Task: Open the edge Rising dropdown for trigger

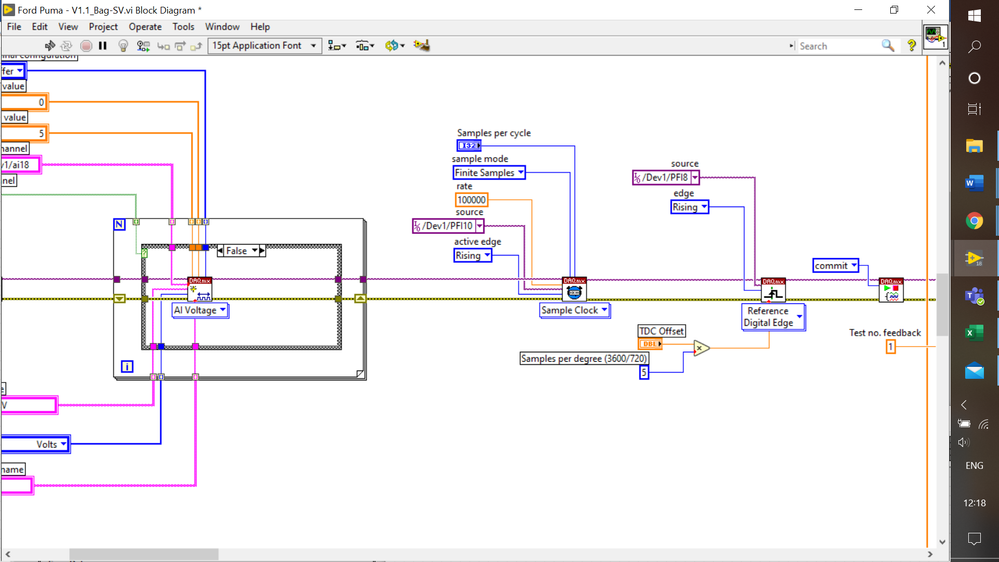Action: (x=689, y=207)
